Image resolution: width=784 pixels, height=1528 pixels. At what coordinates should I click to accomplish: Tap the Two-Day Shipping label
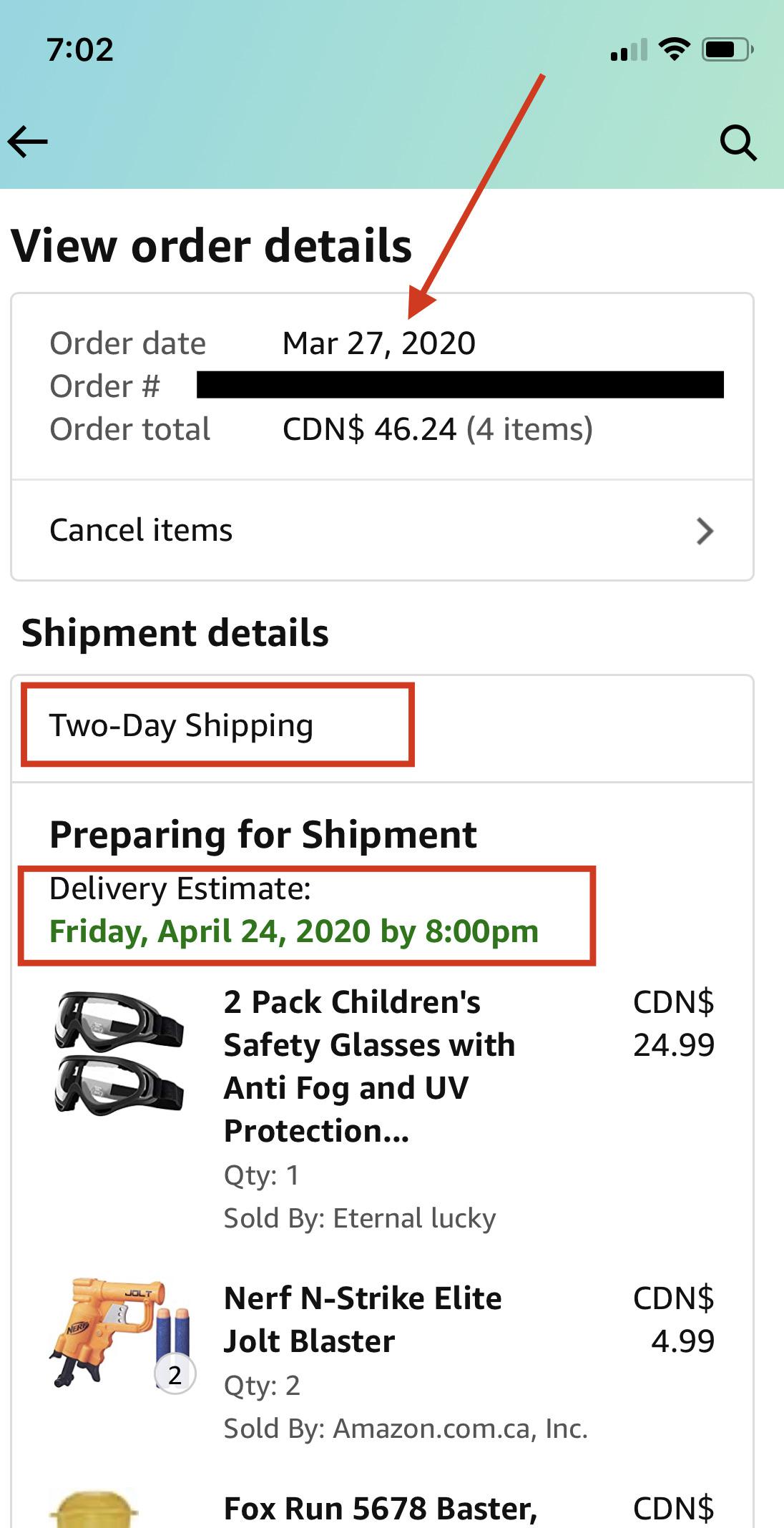click(x=181, y=725)
